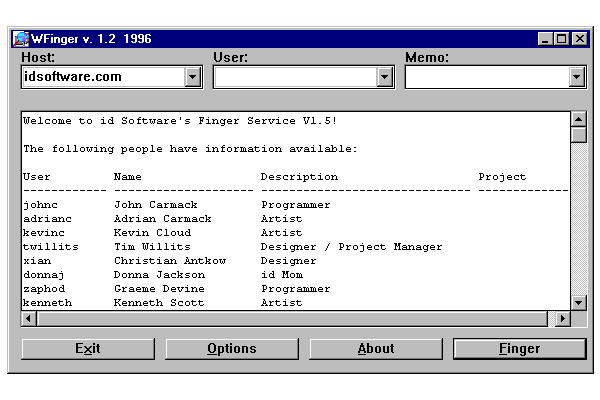Image resolution: width=600 pixels, height=400 pixels.
Task: Click the WFinger title bar app icon
Action: click(x=21, y=39)
